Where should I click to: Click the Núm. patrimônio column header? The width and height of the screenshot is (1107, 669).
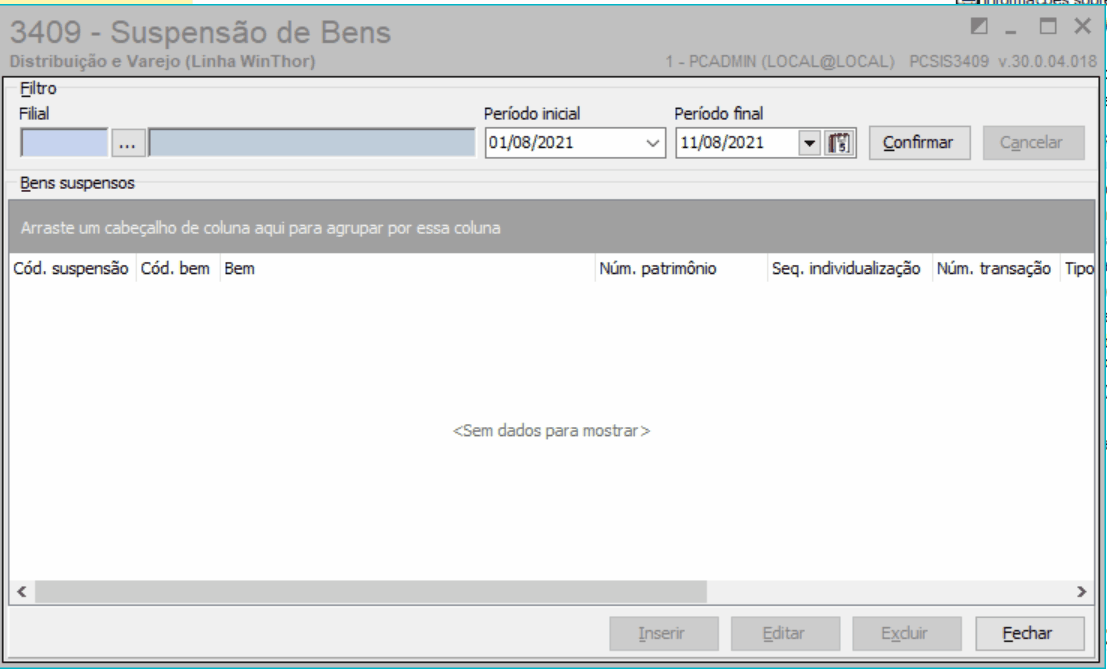(x=681, y=269)
